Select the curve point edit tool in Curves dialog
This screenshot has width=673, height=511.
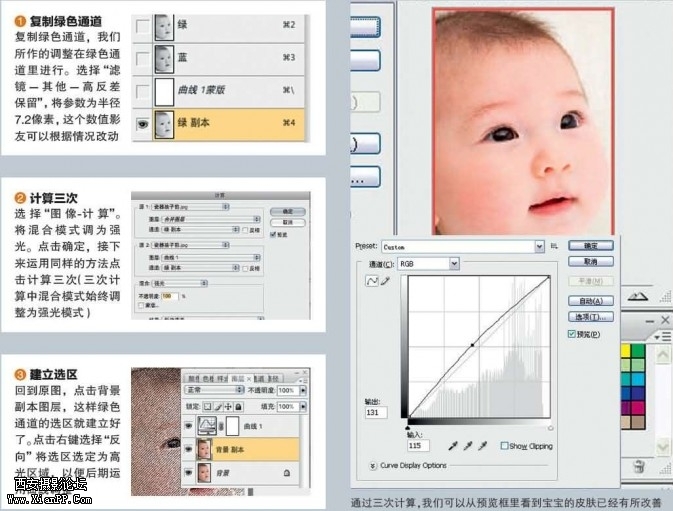[x=372, y=281]
